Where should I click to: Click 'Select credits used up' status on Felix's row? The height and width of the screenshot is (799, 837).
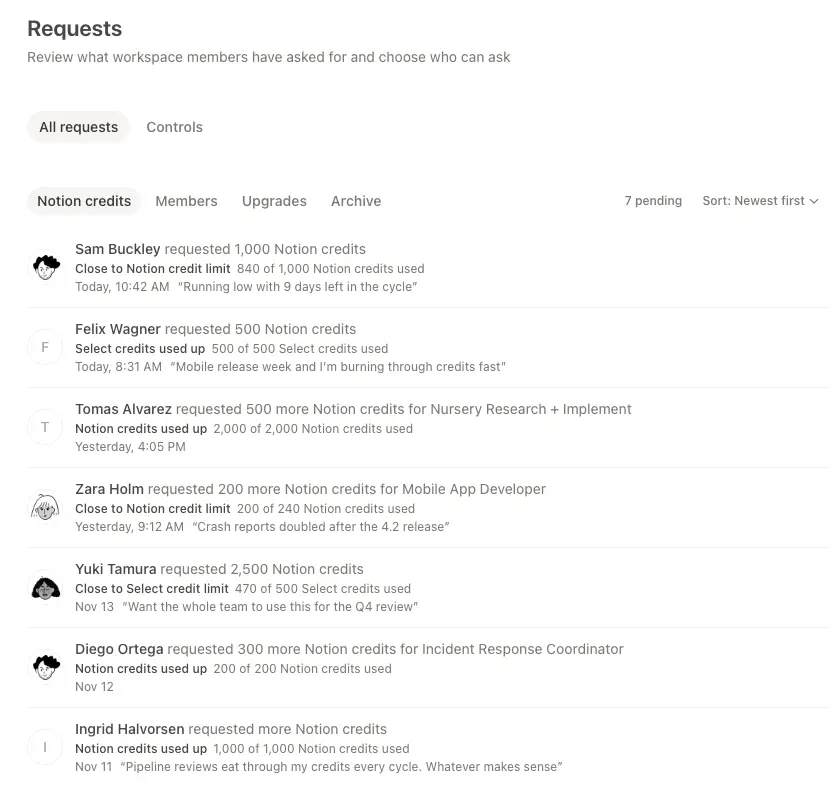point(140,349)
